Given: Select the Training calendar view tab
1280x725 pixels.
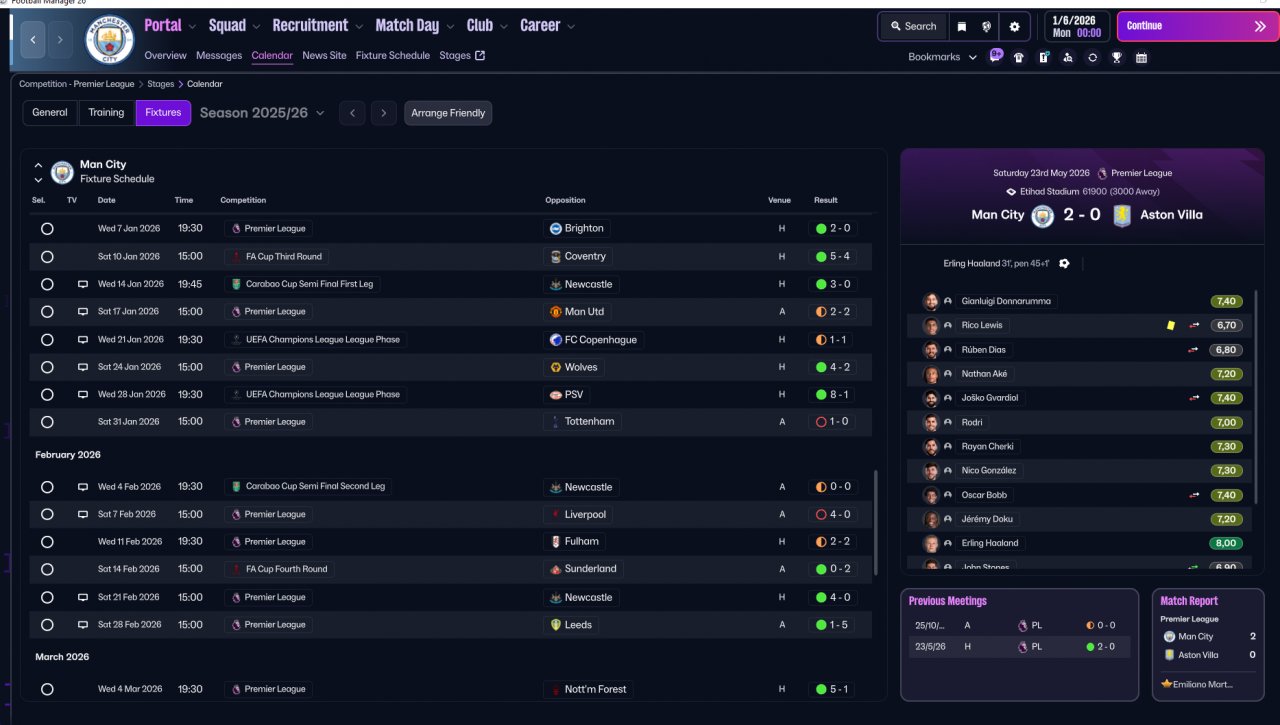Looking at the screenshot, I should [107, 113].
